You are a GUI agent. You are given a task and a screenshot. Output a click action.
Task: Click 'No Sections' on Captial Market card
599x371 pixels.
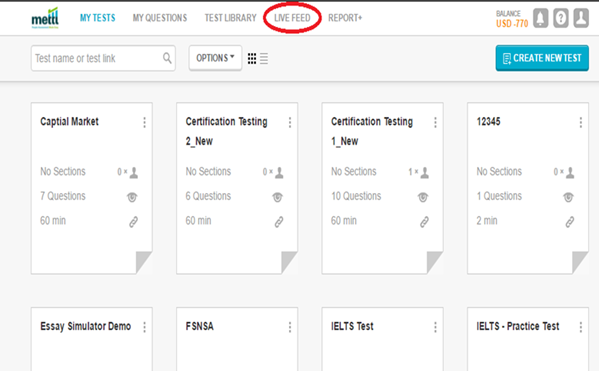[x=63, y=172]
